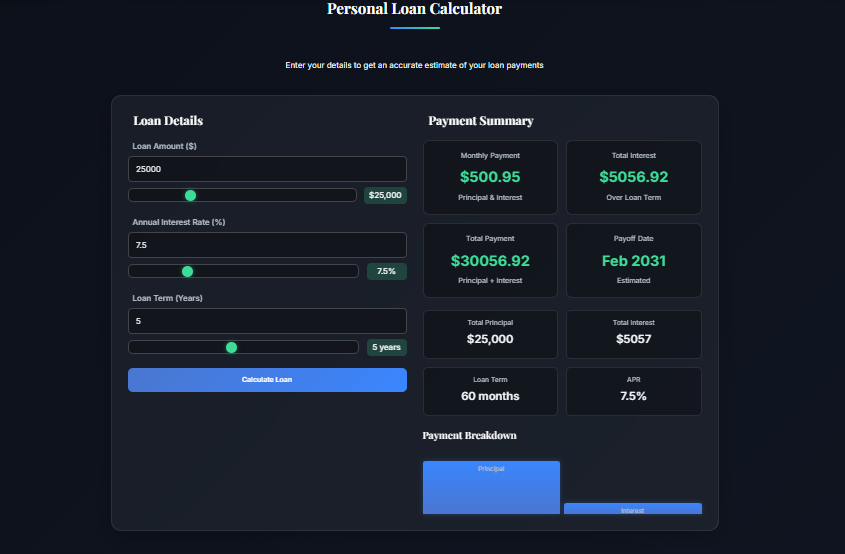Image resolution: width=845 pixels, height=554 pixels.
Task: Focus the Annual Interest Rate input field
Action: coord(267,245)
